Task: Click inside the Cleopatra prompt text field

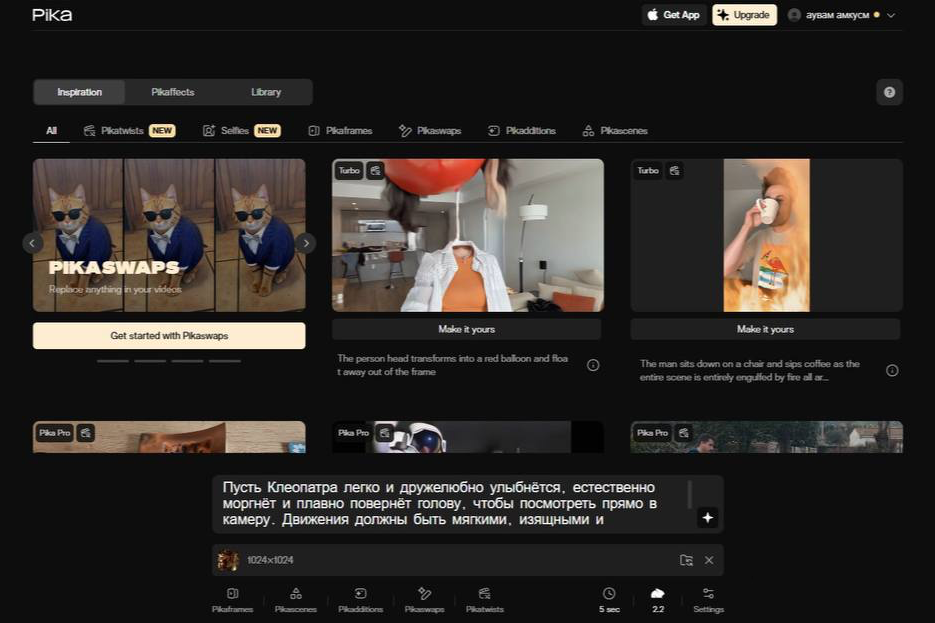Action: point(450,502)
